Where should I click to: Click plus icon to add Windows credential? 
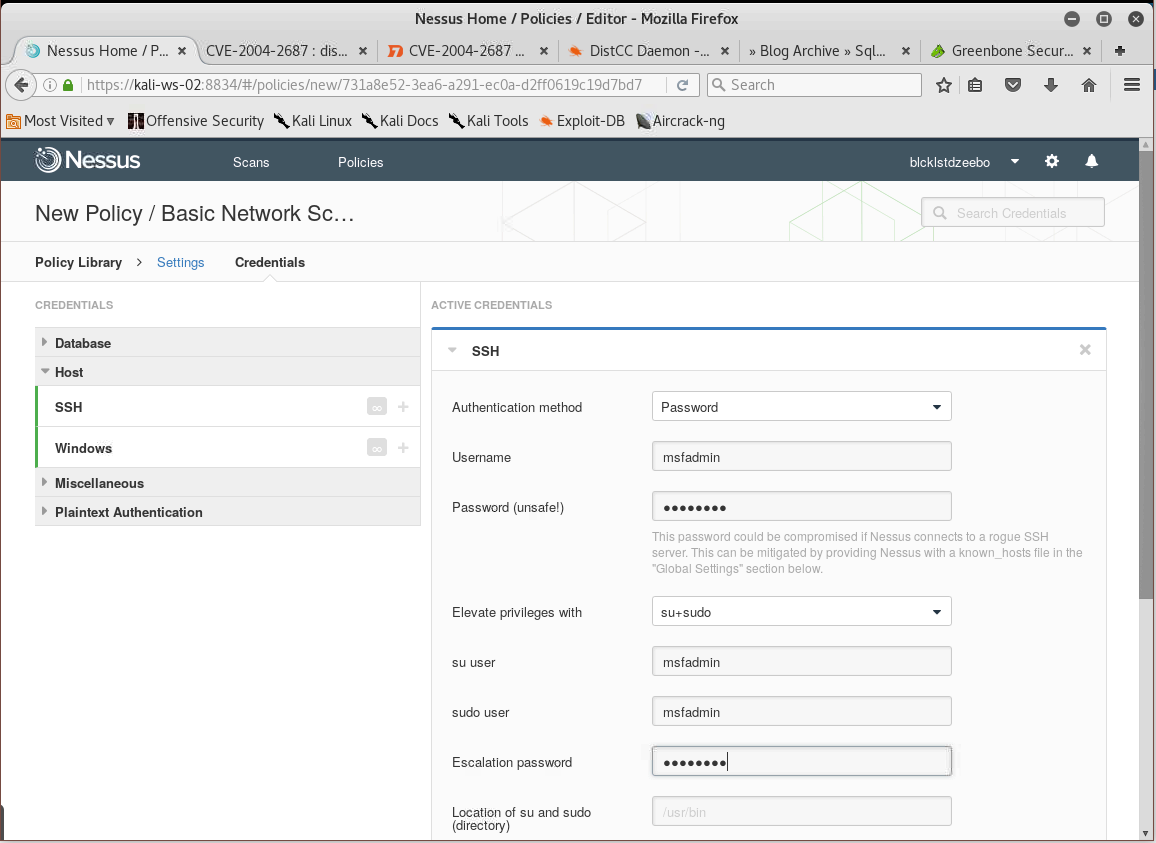coord(403,448)
